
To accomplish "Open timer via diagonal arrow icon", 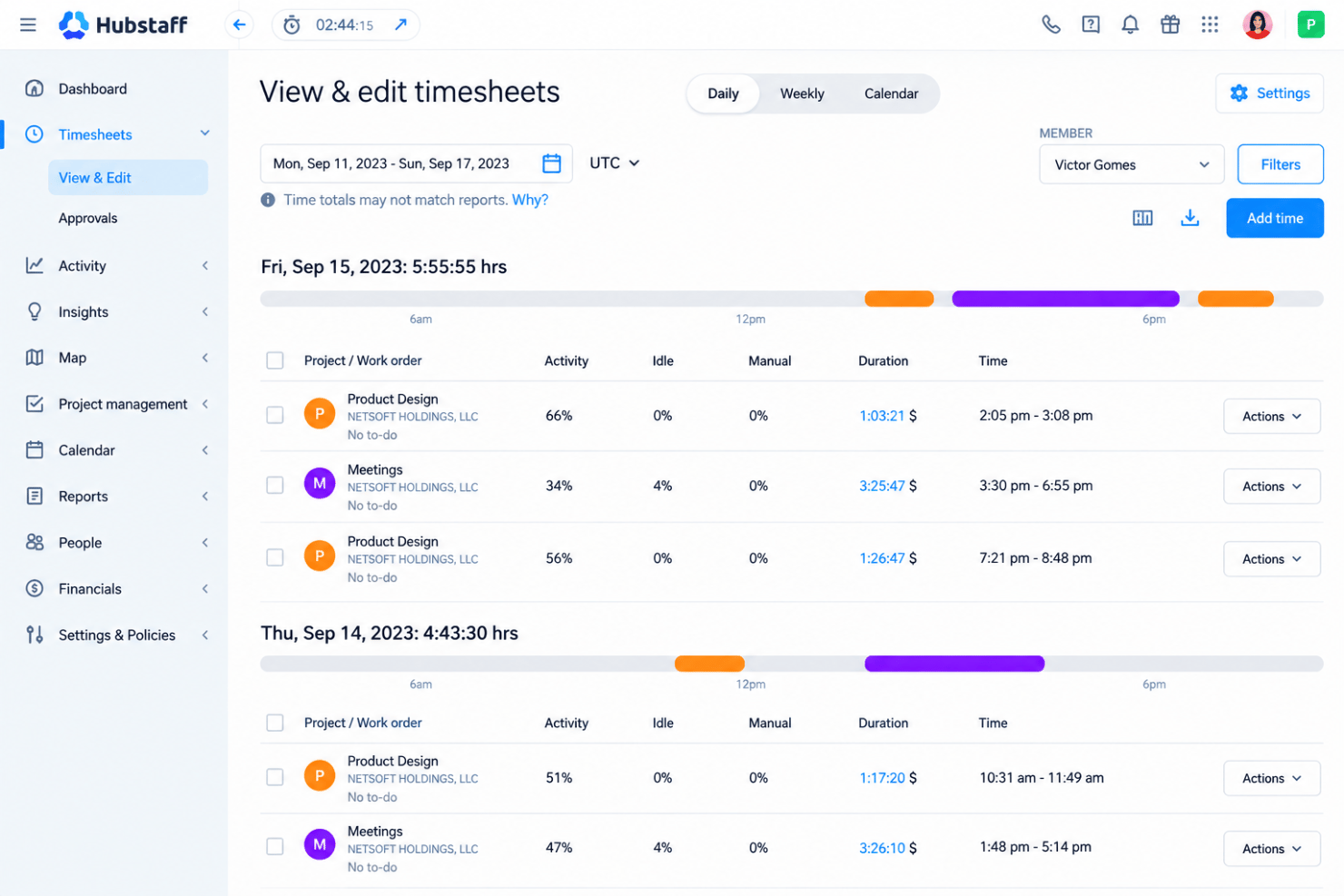I will point(400,25).
